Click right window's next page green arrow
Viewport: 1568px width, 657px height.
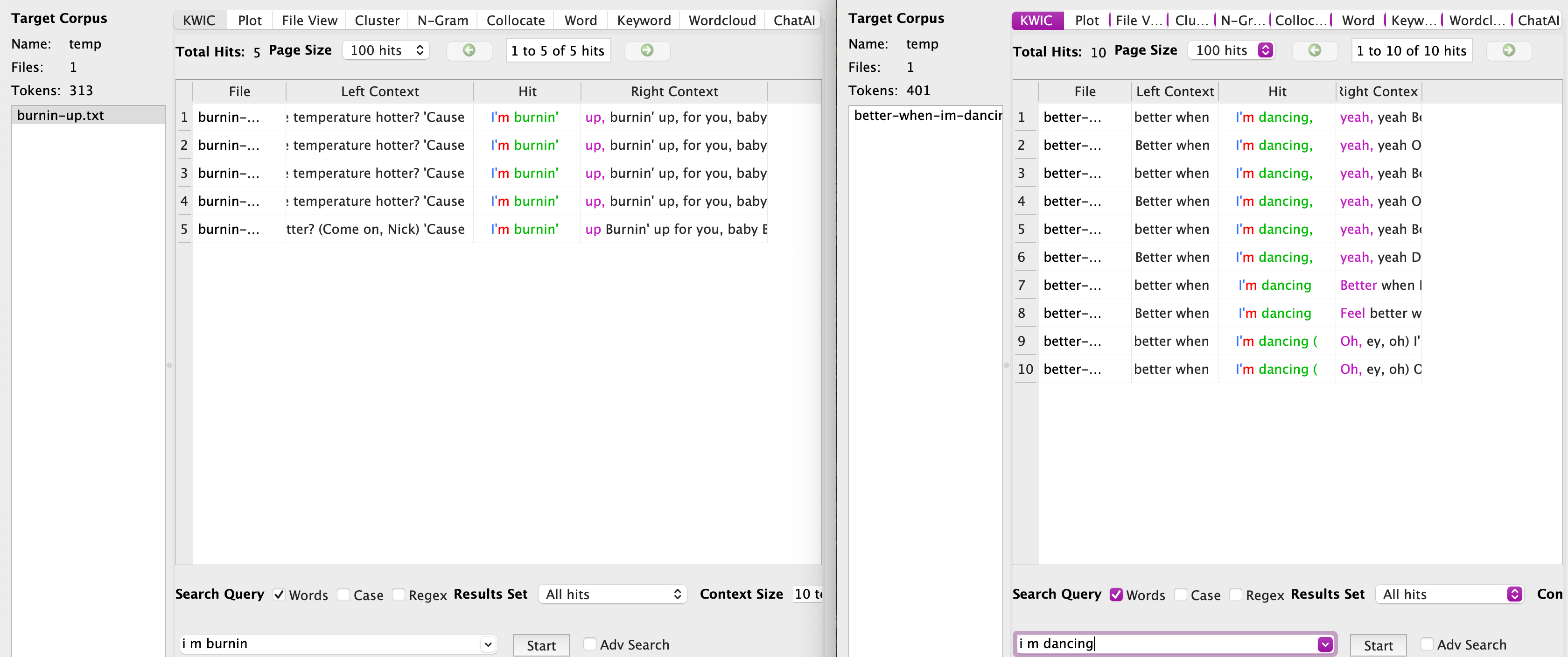coord(1508,50)
